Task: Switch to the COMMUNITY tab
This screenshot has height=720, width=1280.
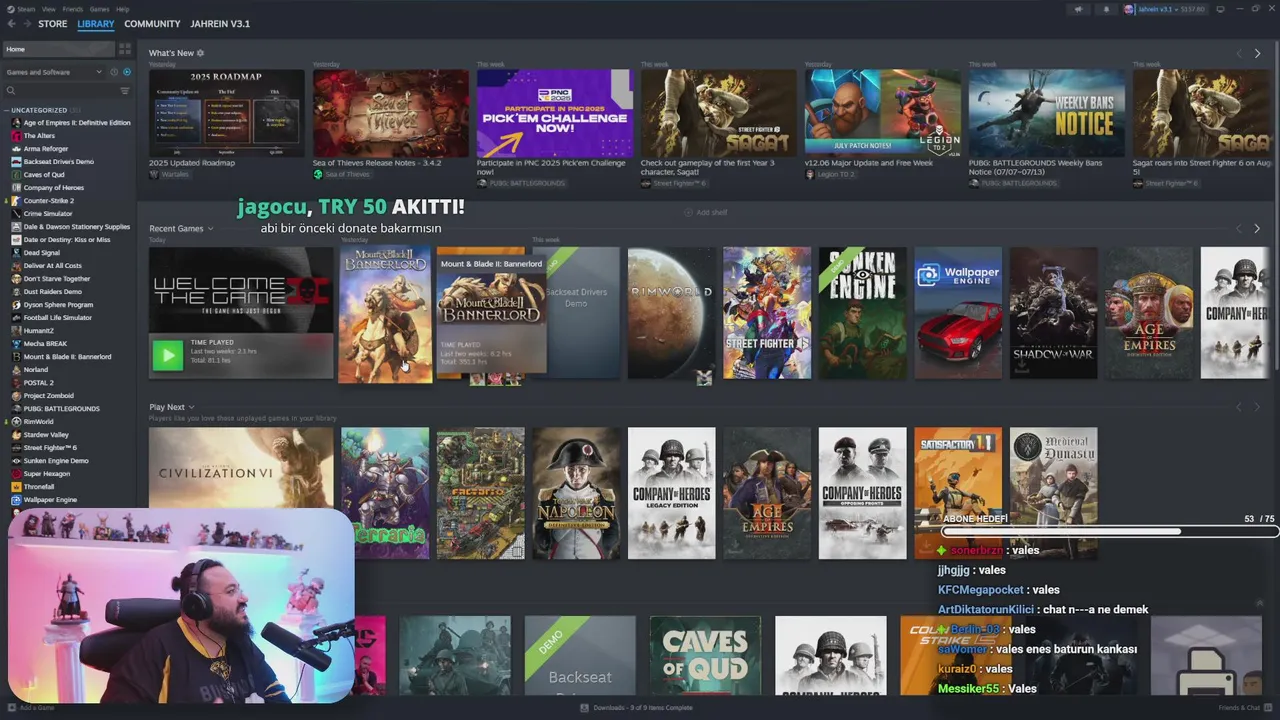Action: (152, 24)
